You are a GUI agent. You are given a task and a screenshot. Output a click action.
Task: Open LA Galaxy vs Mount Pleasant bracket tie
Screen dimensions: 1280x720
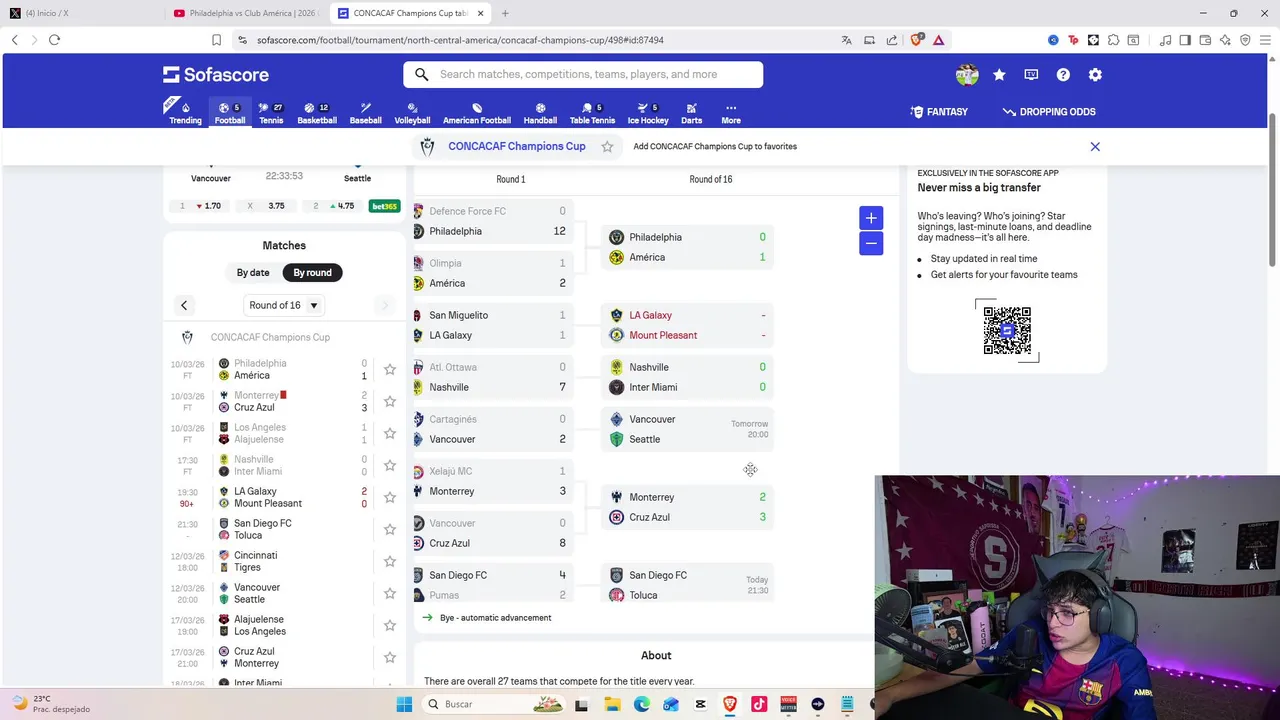pyautogui.click(x=687, y=325)
